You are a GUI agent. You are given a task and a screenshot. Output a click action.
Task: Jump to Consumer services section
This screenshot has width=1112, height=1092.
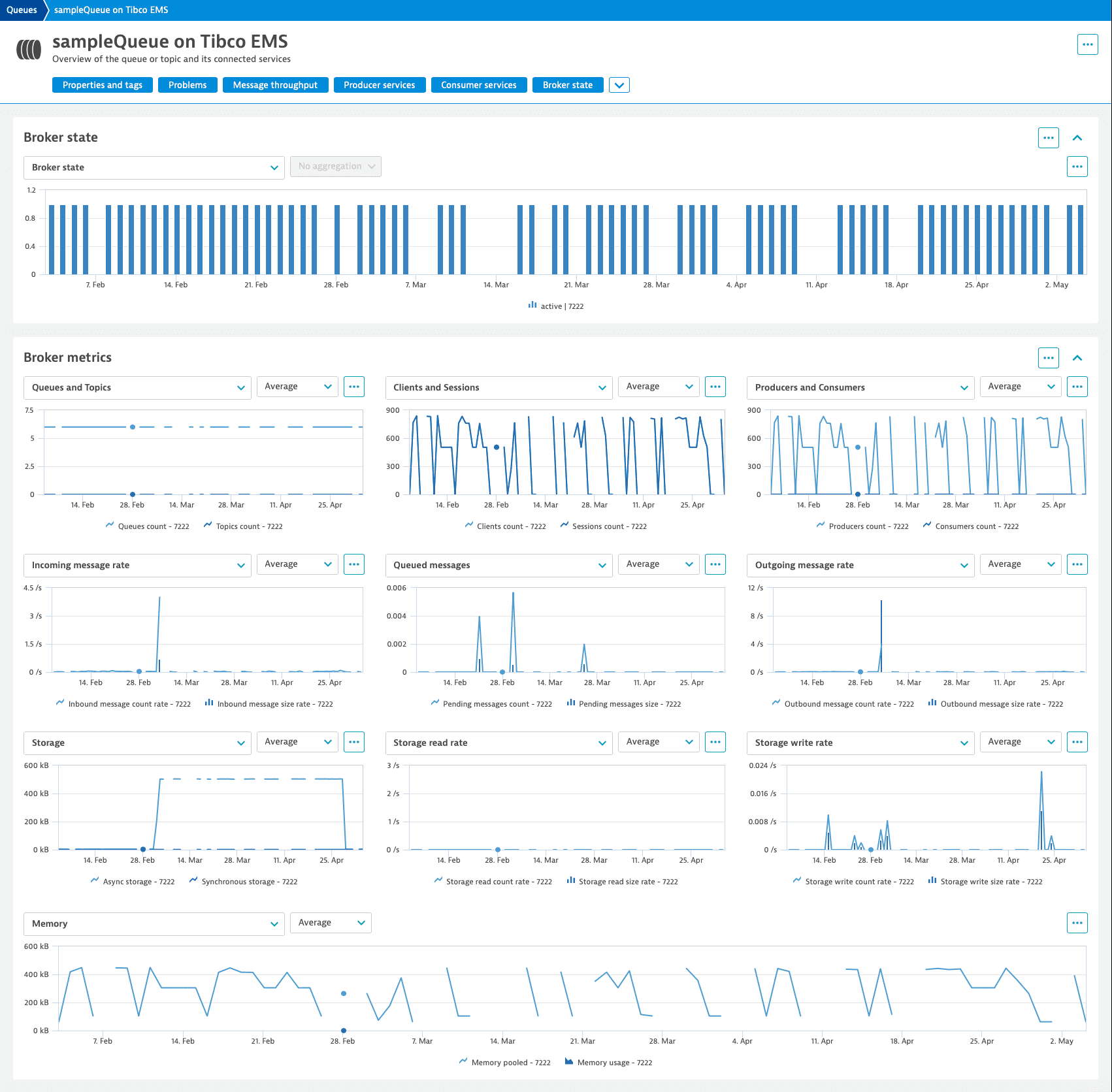pyautogui.click(x=479, y=85)
